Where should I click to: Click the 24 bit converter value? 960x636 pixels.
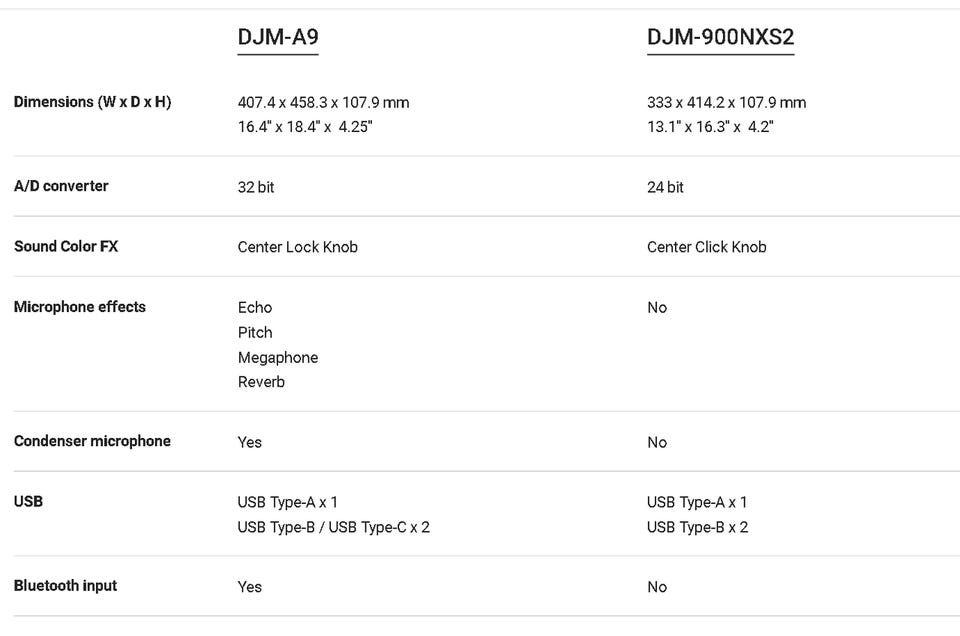point(665,187)
